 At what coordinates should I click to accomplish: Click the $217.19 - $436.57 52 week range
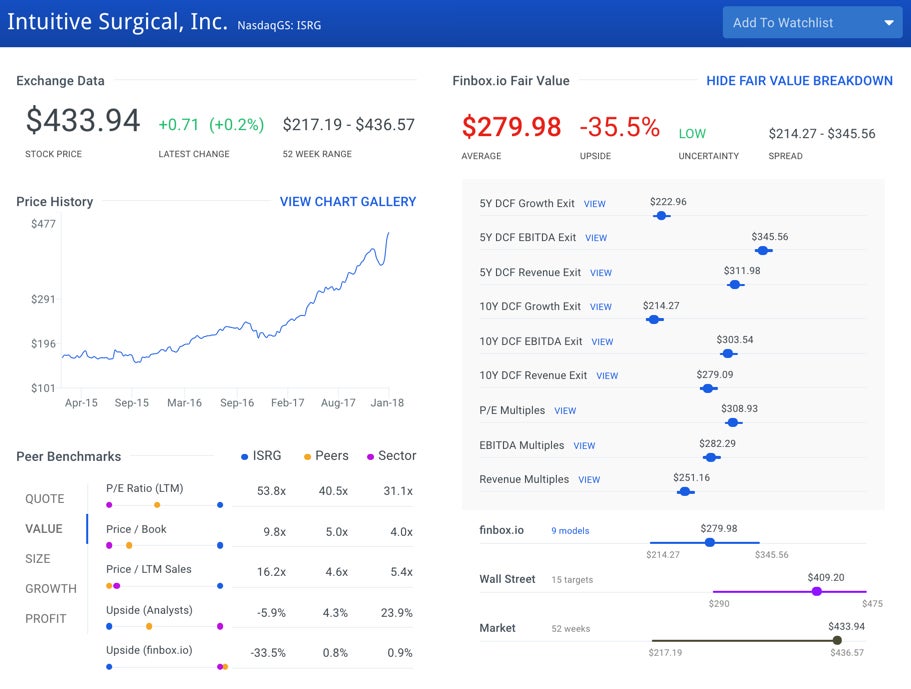click(x=349, y=124)
